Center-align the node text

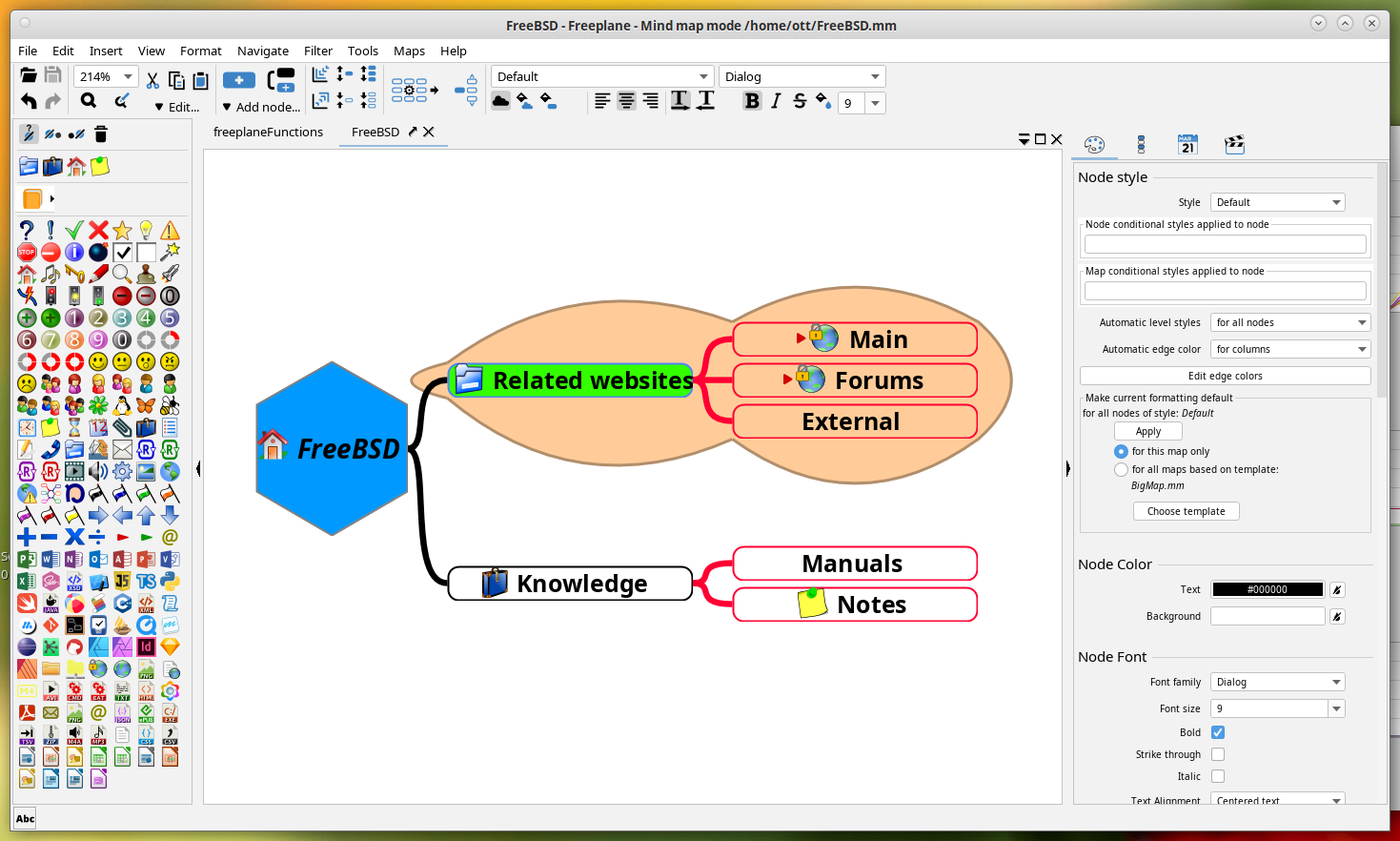pyautogui.click(x=626, y=100)
